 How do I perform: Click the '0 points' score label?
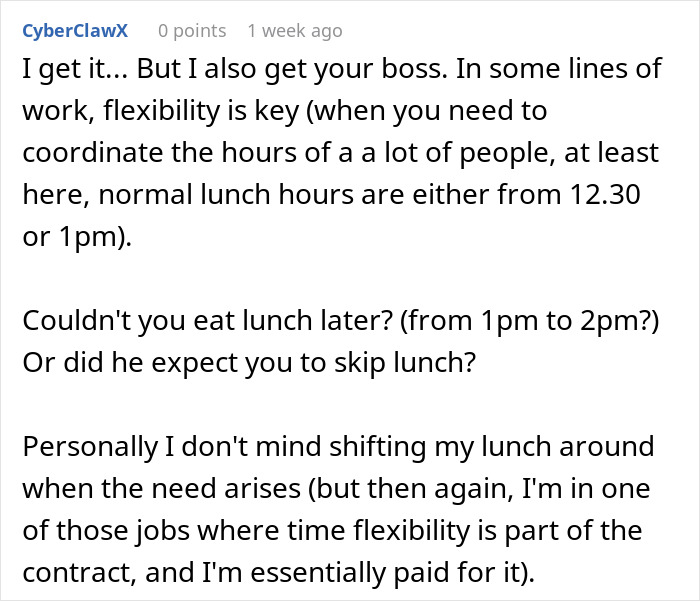click(x=192, y=31)
